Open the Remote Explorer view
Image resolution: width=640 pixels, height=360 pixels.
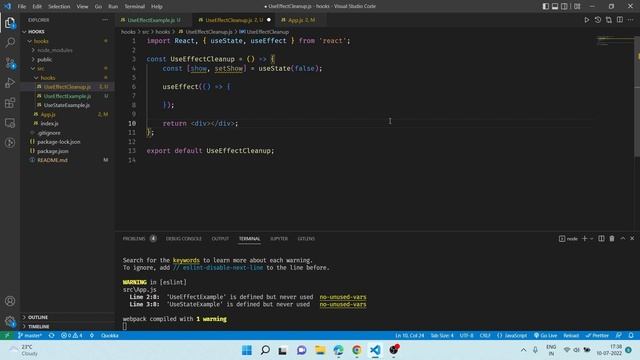coord(10,123)
